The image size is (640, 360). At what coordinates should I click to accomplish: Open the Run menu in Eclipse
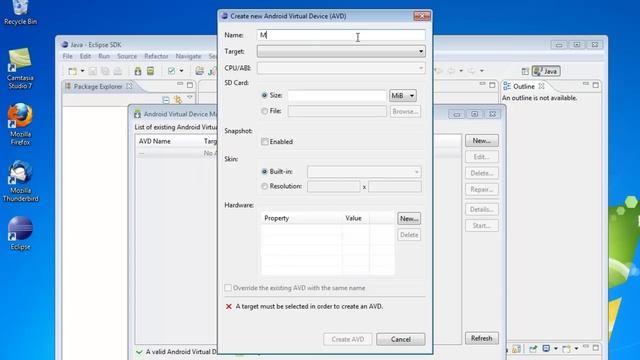click(x=104, y=56)
